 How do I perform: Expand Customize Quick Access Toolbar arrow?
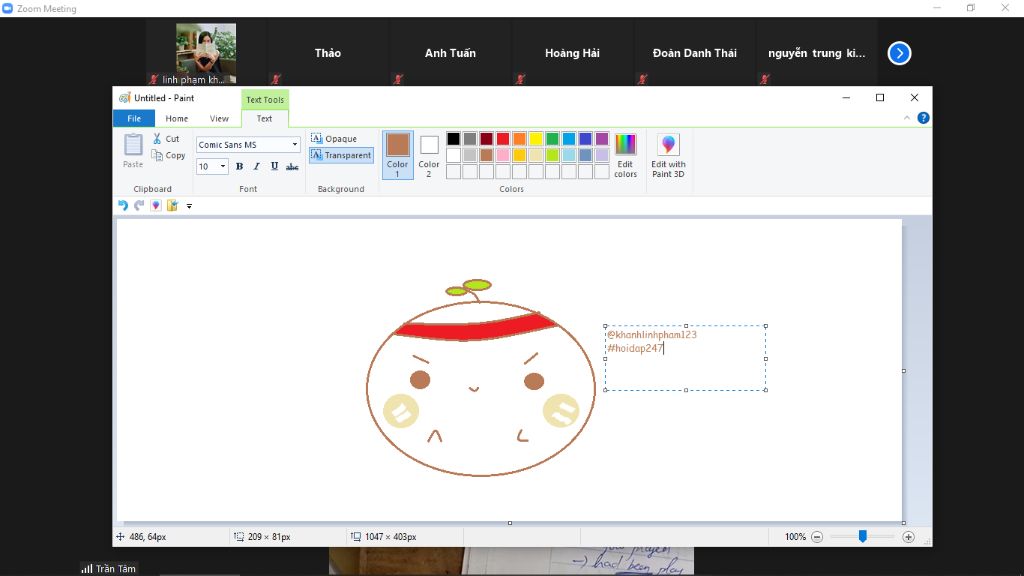click(x=189, y=206)
